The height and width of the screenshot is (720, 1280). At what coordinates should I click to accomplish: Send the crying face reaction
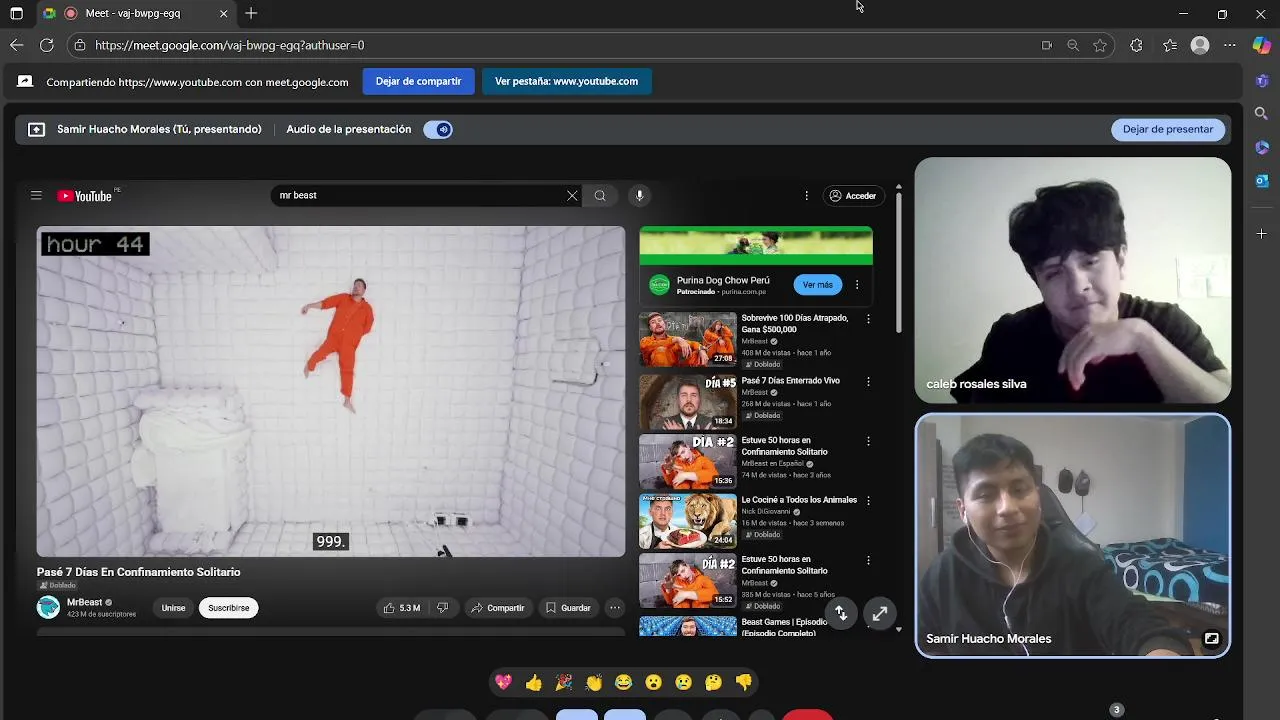684,682
